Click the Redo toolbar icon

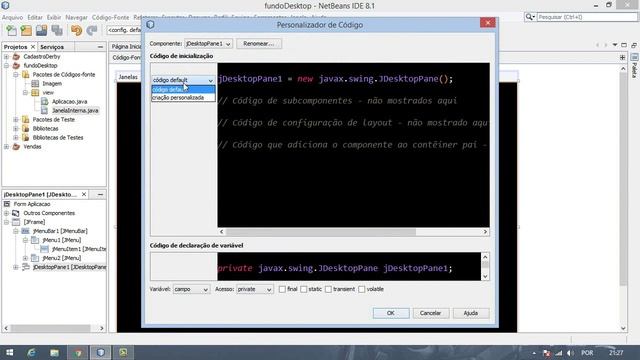coord(92,31)
